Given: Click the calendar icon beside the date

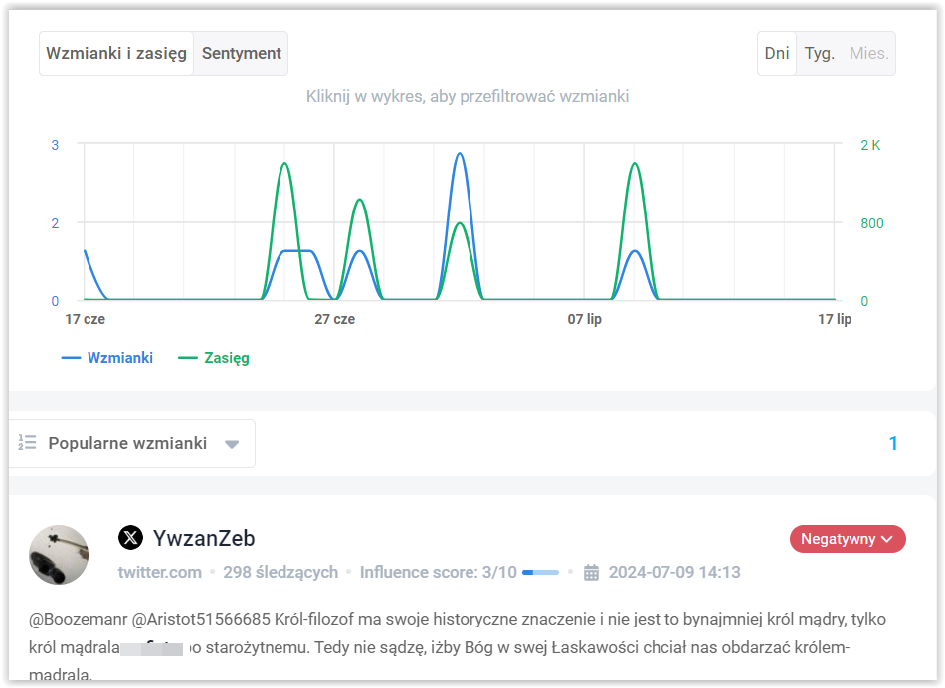Looking at the screenshot, I should (x=591, y=572).
